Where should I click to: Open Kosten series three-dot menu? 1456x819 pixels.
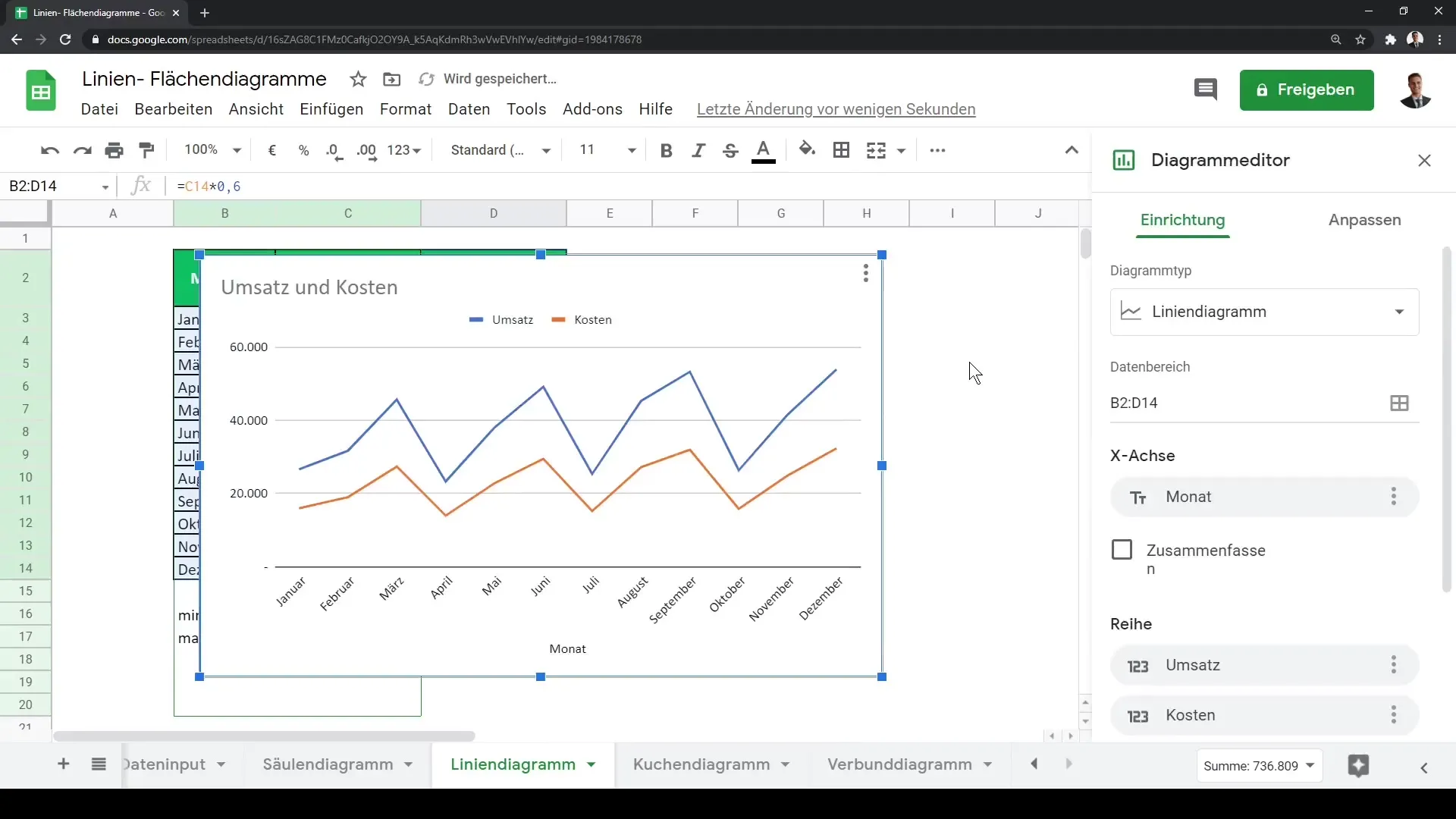[x=1393, y=715]
